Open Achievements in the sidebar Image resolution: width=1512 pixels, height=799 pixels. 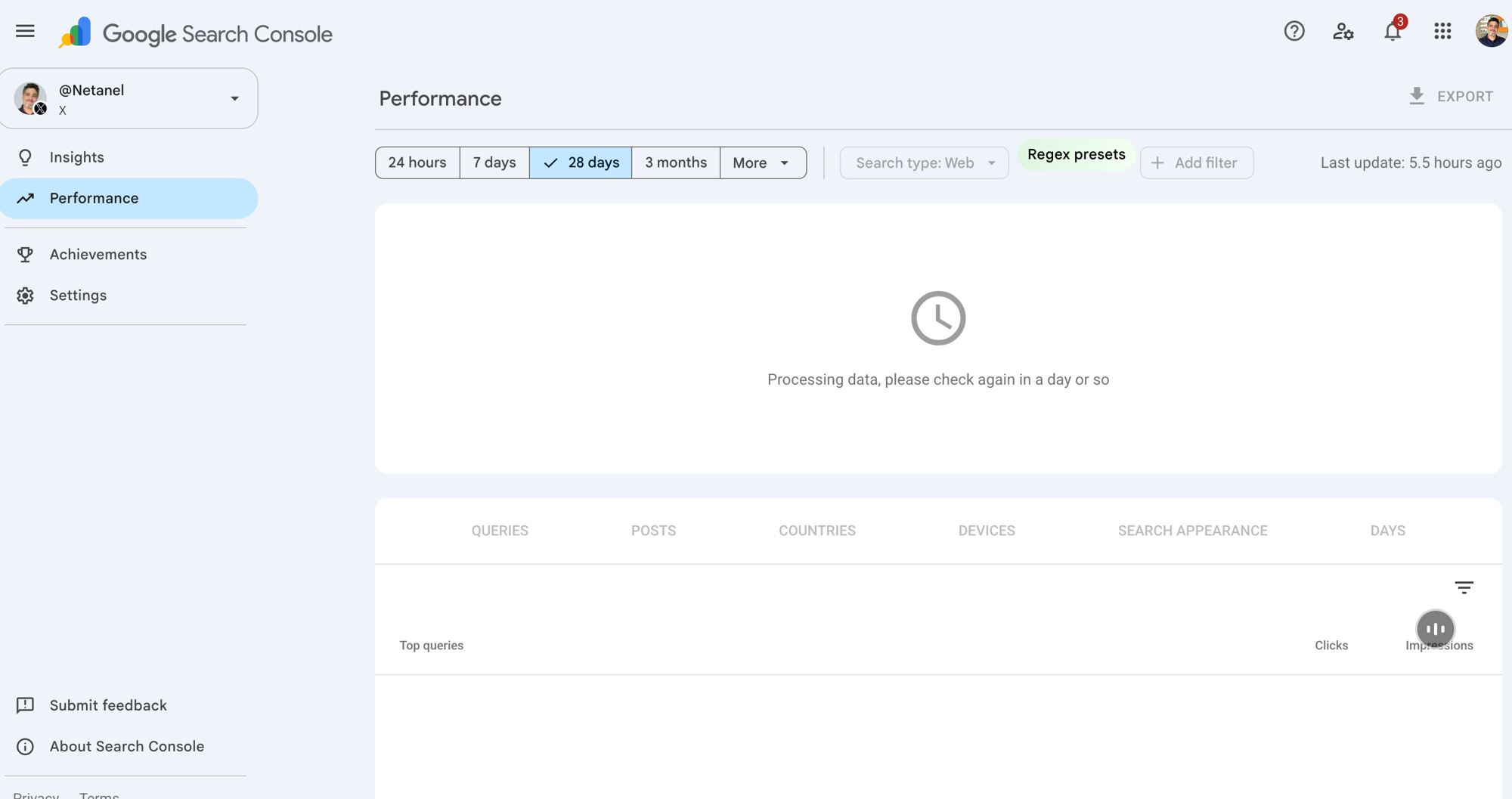129,255
